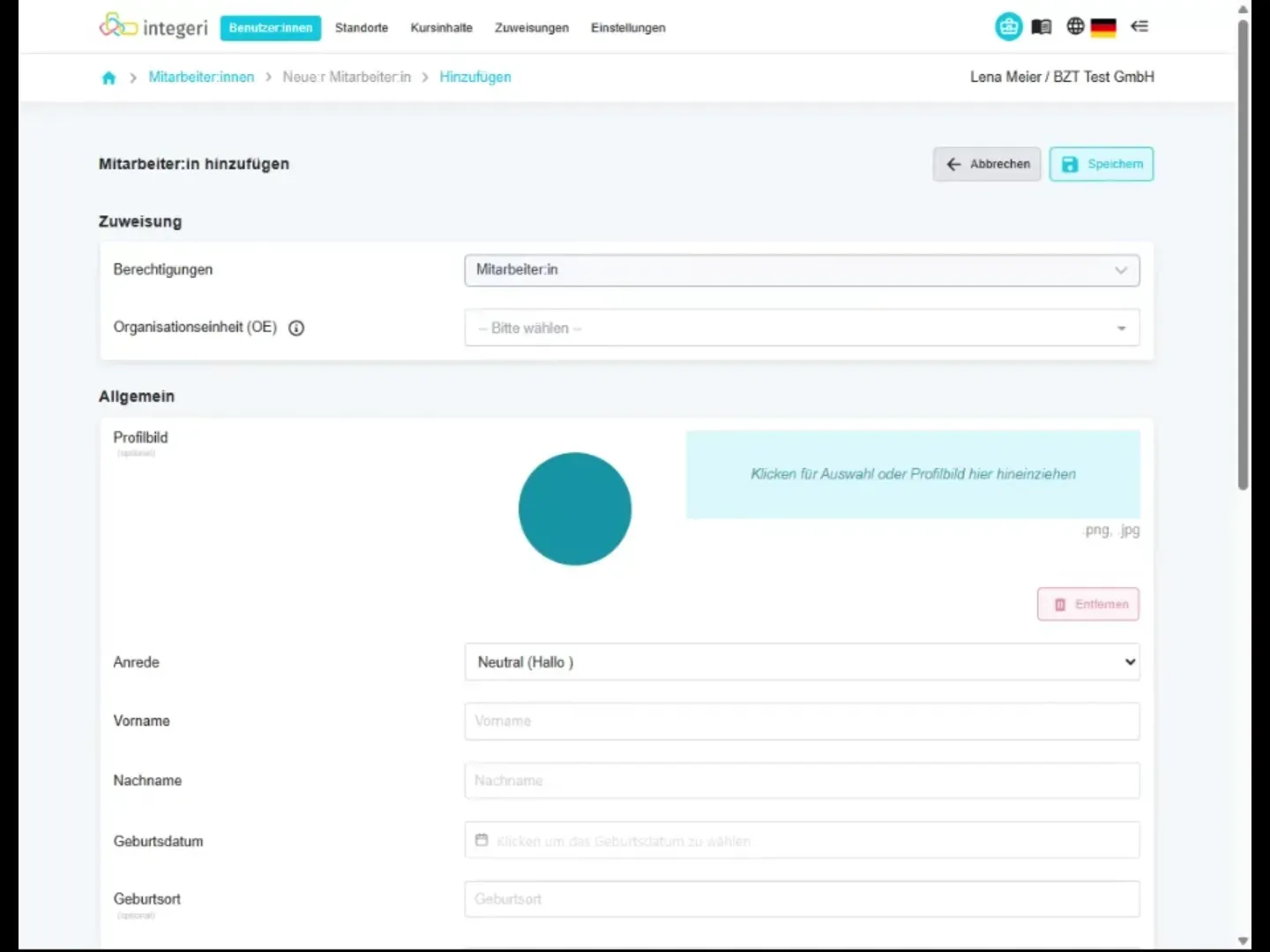Click the calendar icon in Geburtsdatum field
This screenshot has height=952, width=1270.
pyautogui.click(x=482, y=840)
